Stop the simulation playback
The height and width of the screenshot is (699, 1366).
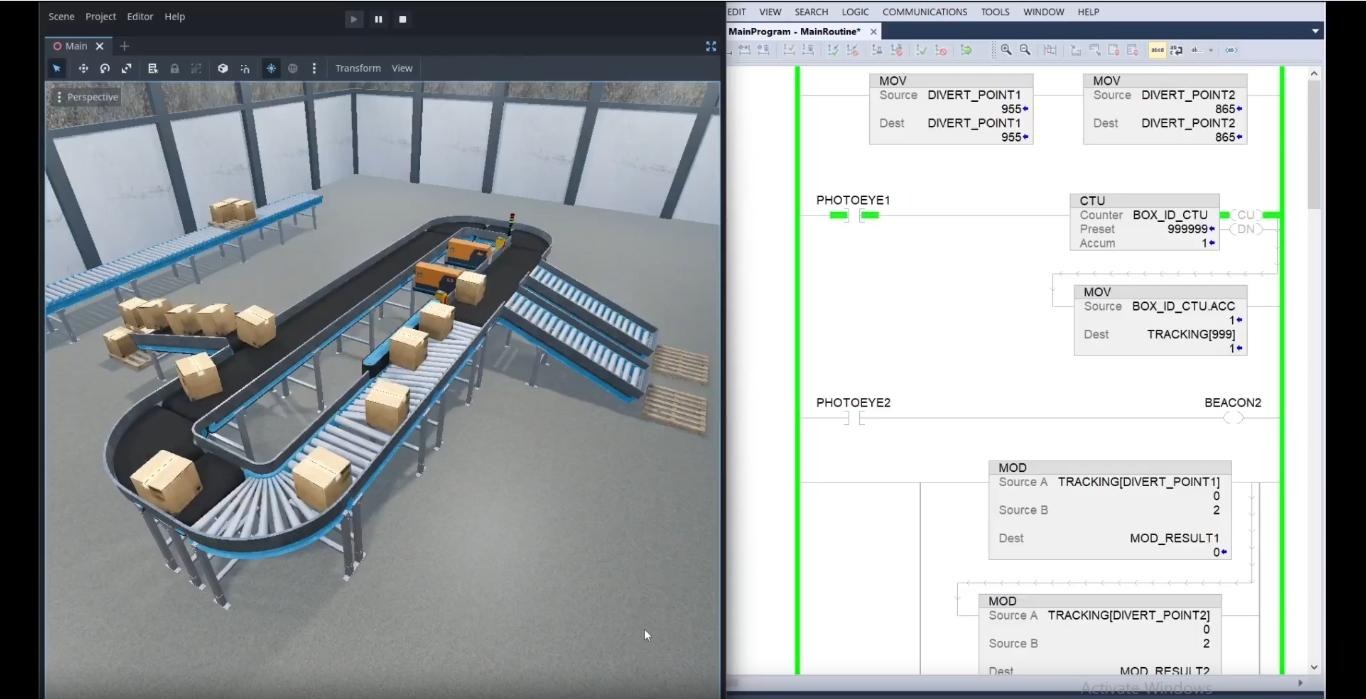point(403,19)
